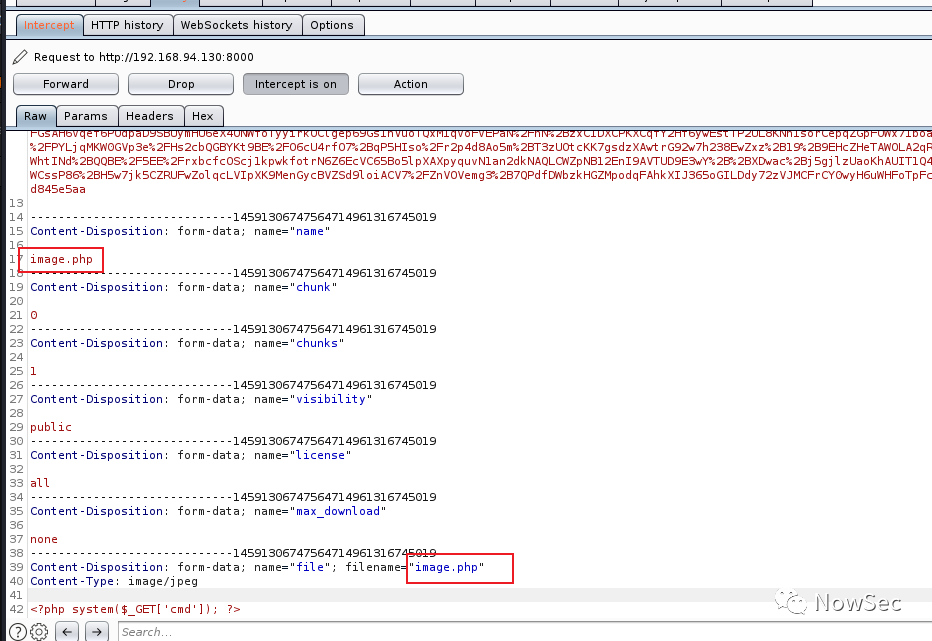The height and width of the screenshot is (641, 932).
Task: Click Content-Type: image/jpeg line
Action: coord(114,581)
